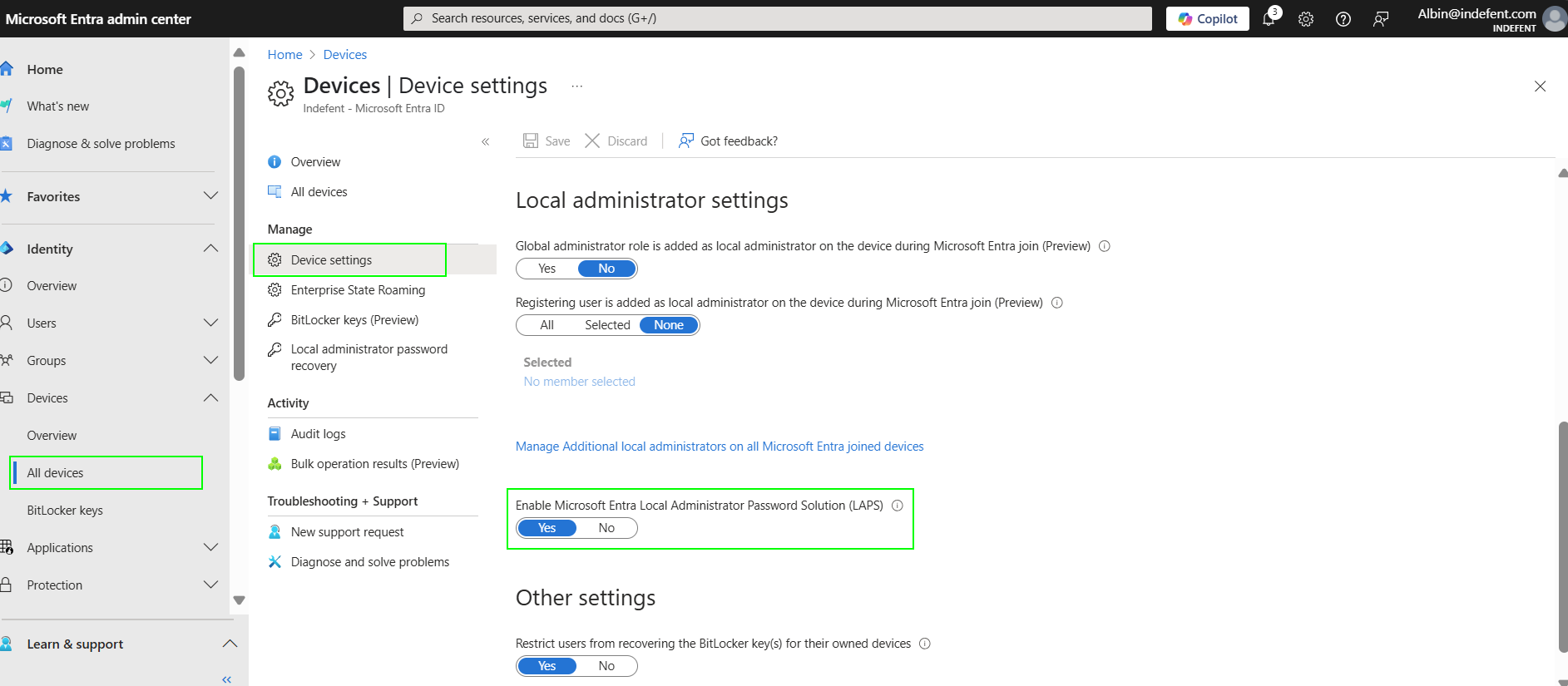The width and height of the screenshot is (1568, 686).
Task: Open the Copilot assistant
Action: [x=1207, y=18]
